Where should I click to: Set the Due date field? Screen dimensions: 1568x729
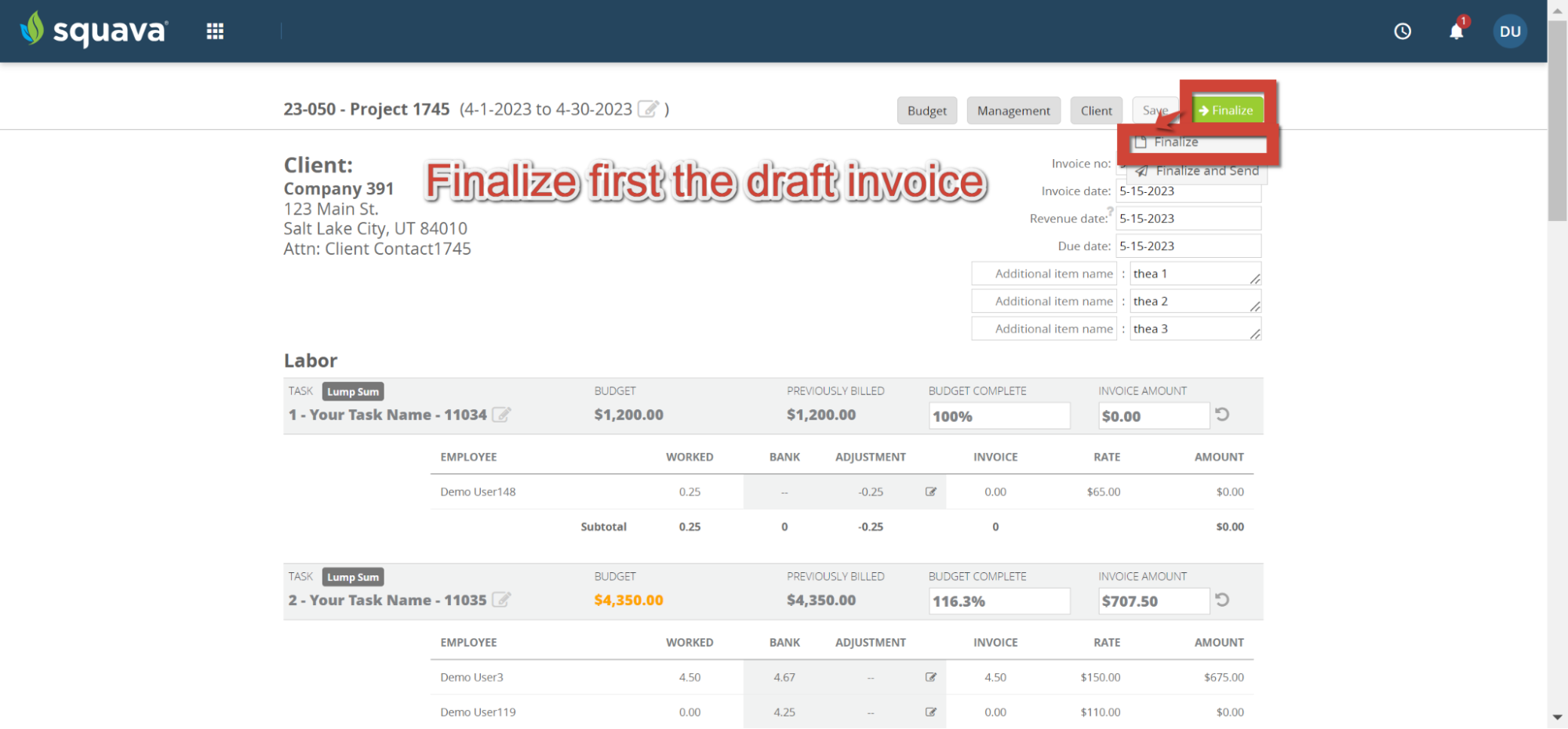[x=1188, y=246]
